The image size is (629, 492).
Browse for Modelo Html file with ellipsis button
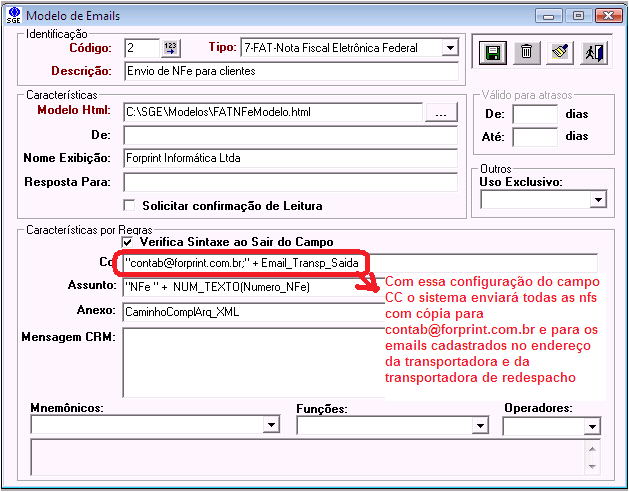[x=441, y=113]
